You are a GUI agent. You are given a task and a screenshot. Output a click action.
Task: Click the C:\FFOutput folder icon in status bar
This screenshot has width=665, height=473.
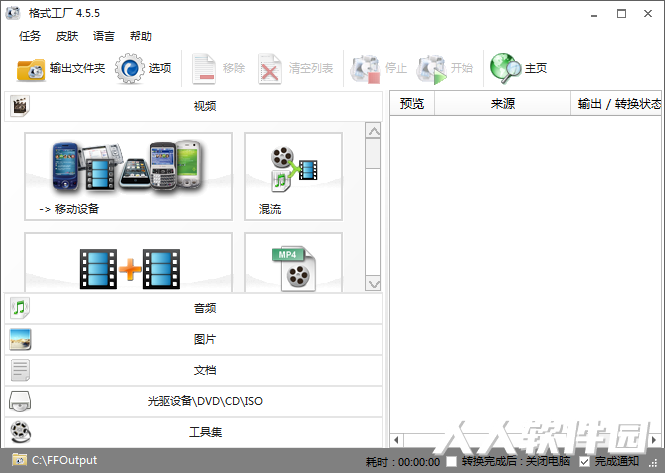[19, 460]
